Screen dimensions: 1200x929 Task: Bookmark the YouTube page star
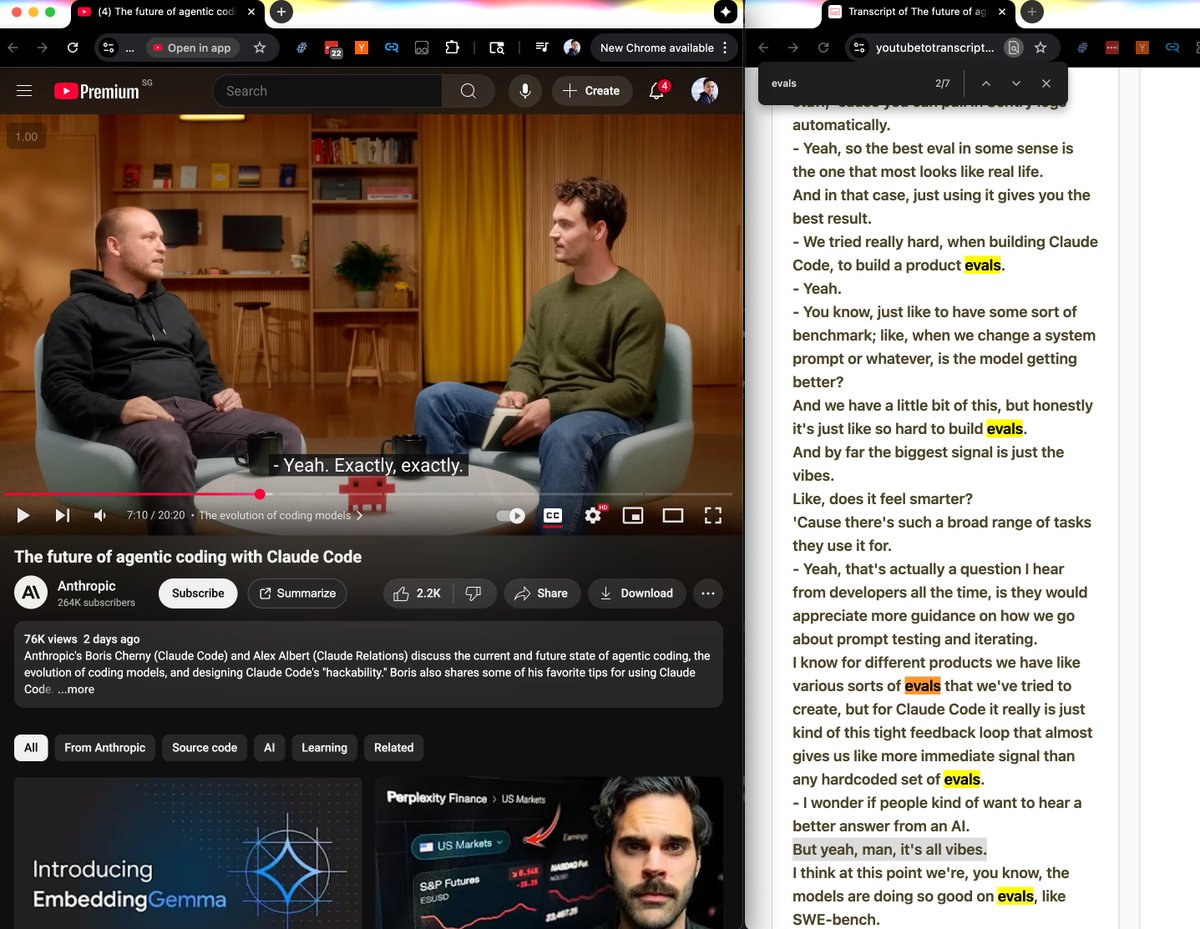pyautogui.click(x=260, y=47)
